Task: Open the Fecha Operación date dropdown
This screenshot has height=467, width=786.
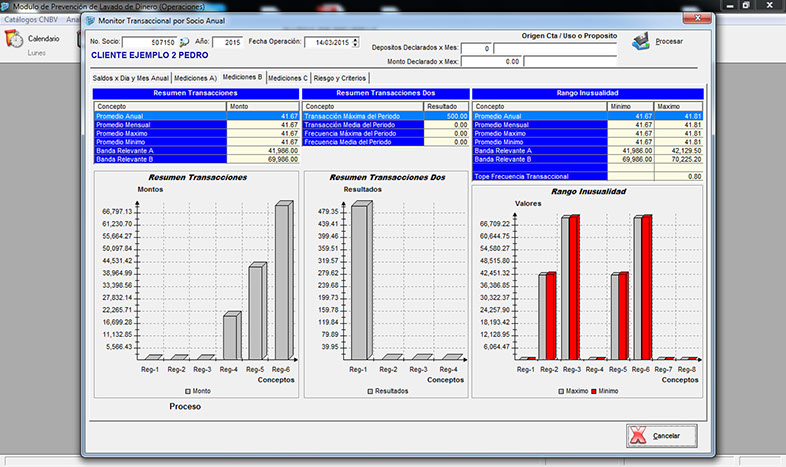Action: 355,43
